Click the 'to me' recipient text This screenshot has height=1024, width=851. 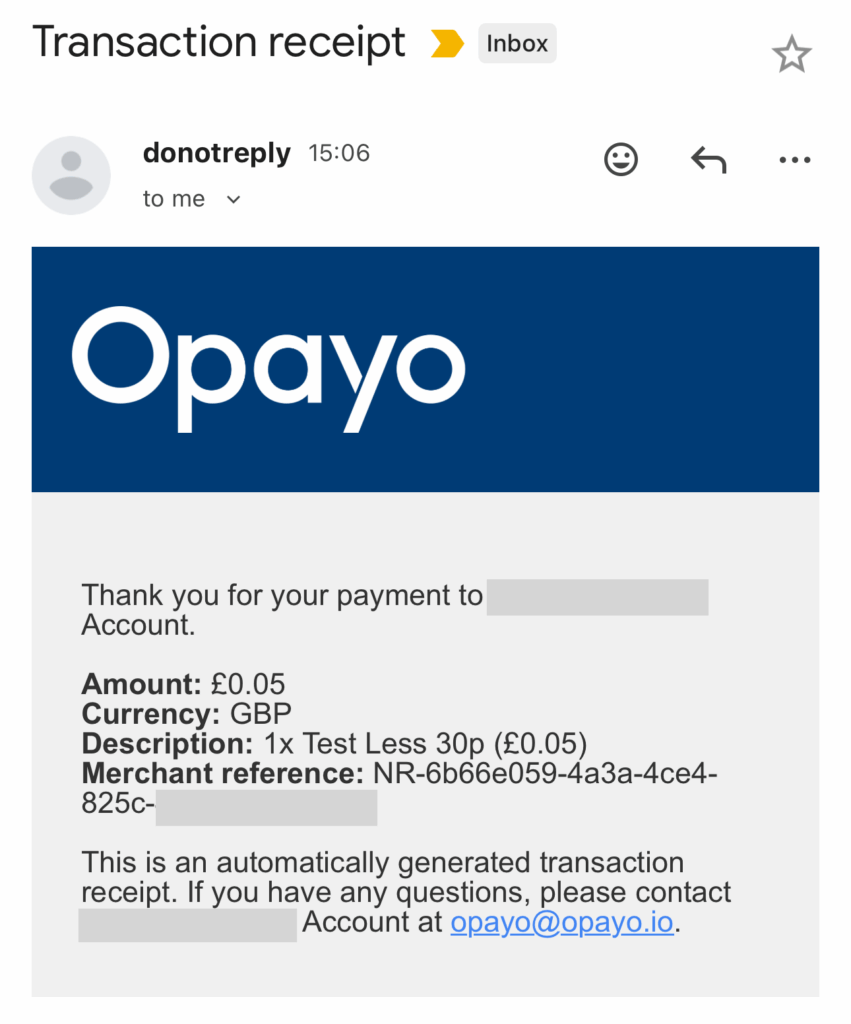coord(174,199)
